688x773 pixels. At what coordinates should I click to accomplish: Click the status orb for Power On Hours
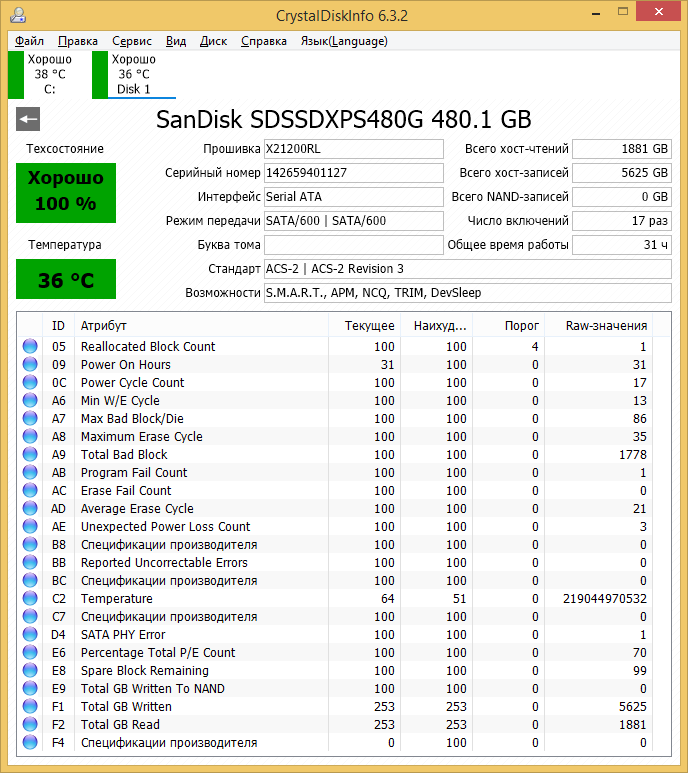tap(29, 365)
